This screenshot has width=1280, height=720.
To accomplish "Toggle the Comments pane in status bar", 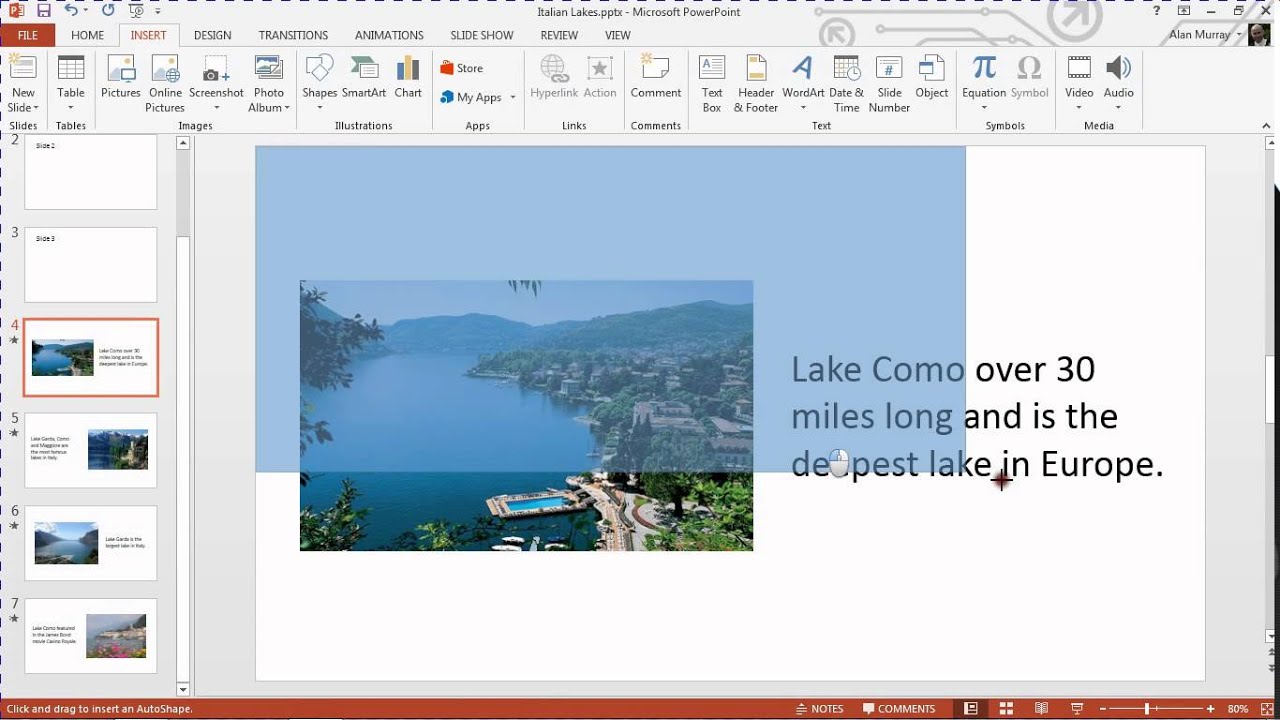I will pos(898,709).
